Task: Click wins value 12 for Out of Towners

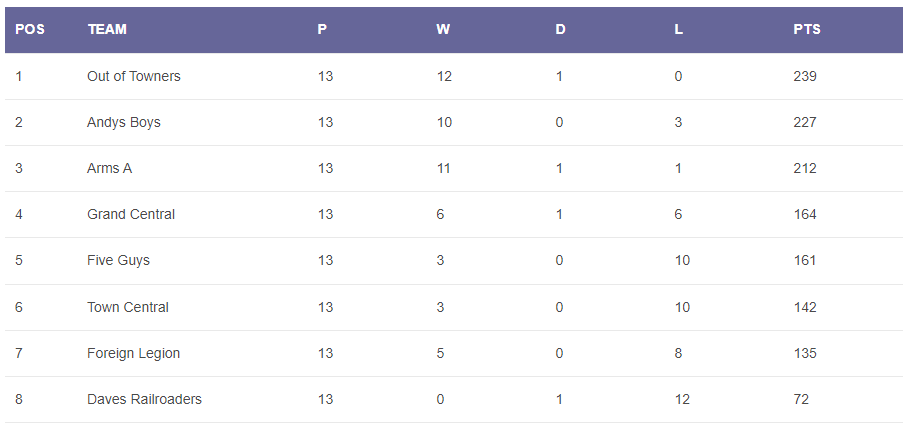Action: (x=445, y=76)
